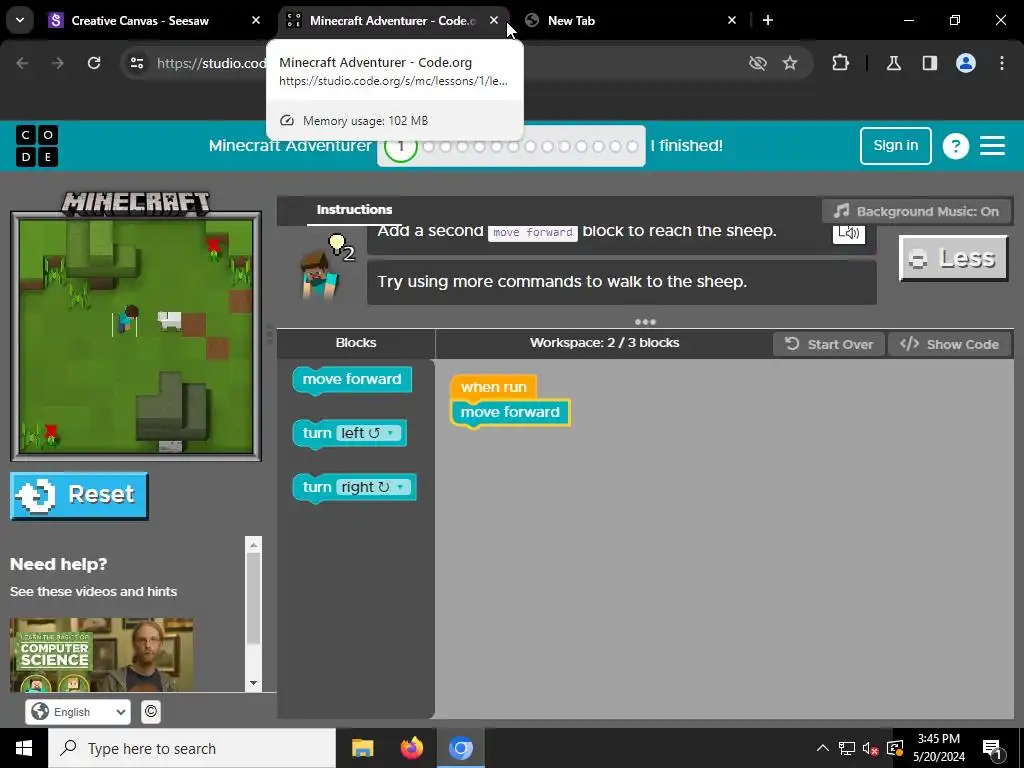Click the Reset button

(x=79, y=496)
